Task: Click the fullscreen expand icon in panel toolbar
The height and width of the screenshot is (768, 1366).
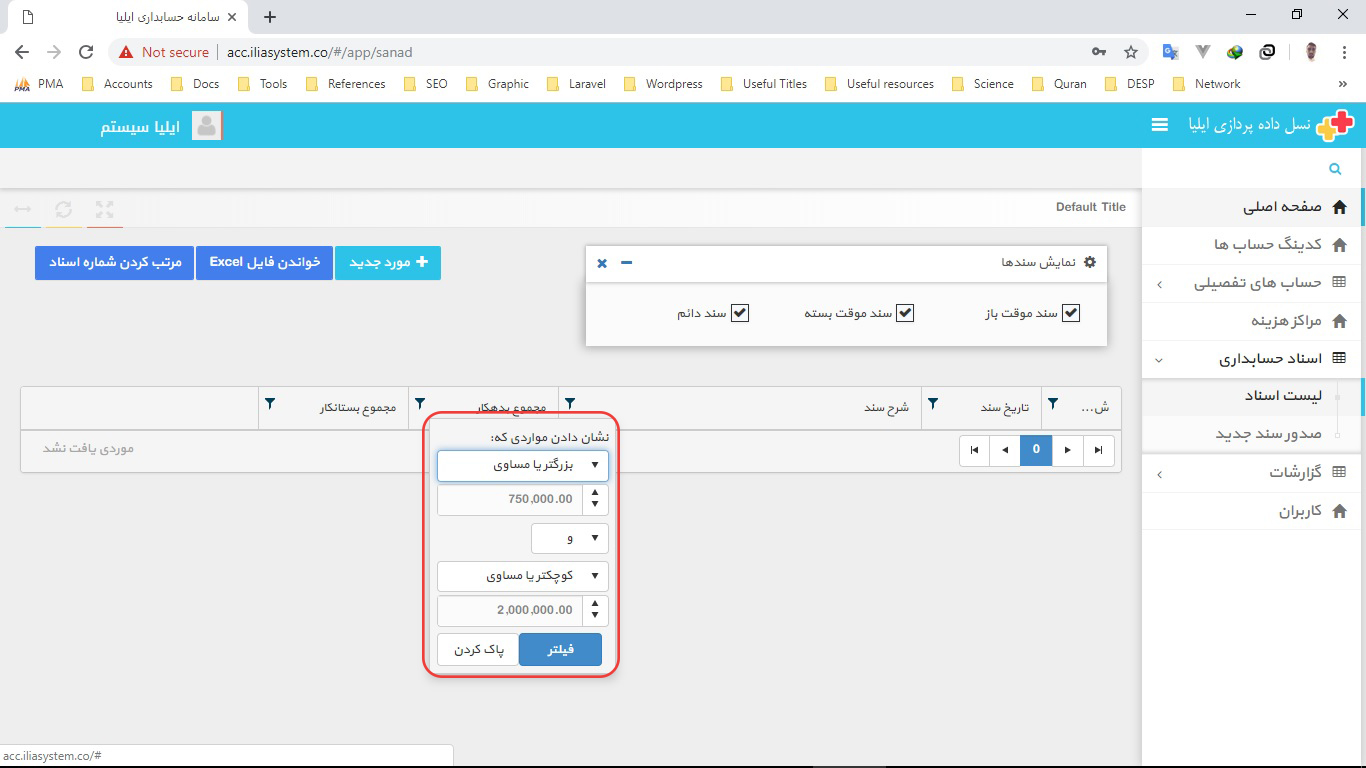Action: pos(104,209)
